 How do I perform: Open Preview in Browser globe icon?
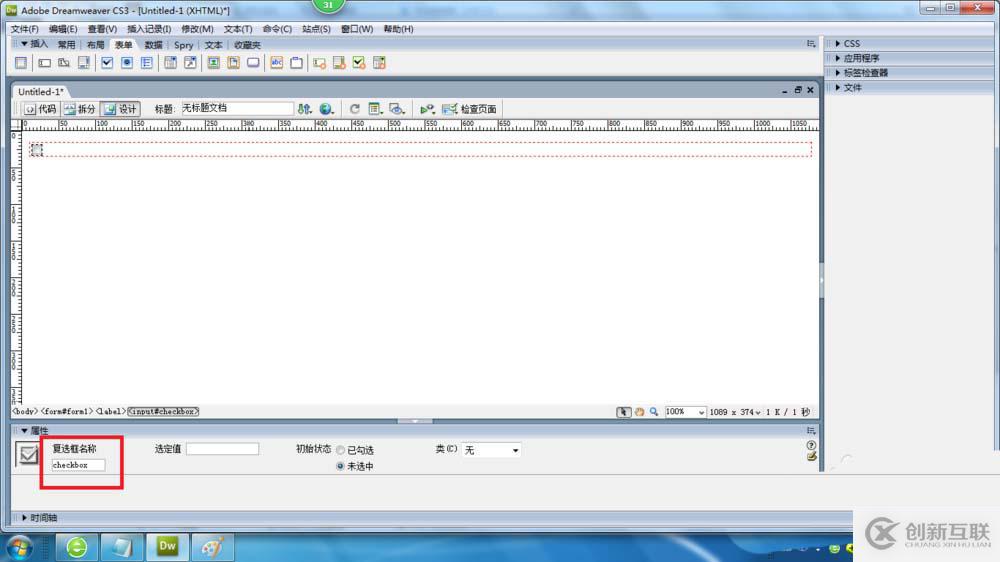click(x=327, y=109)
